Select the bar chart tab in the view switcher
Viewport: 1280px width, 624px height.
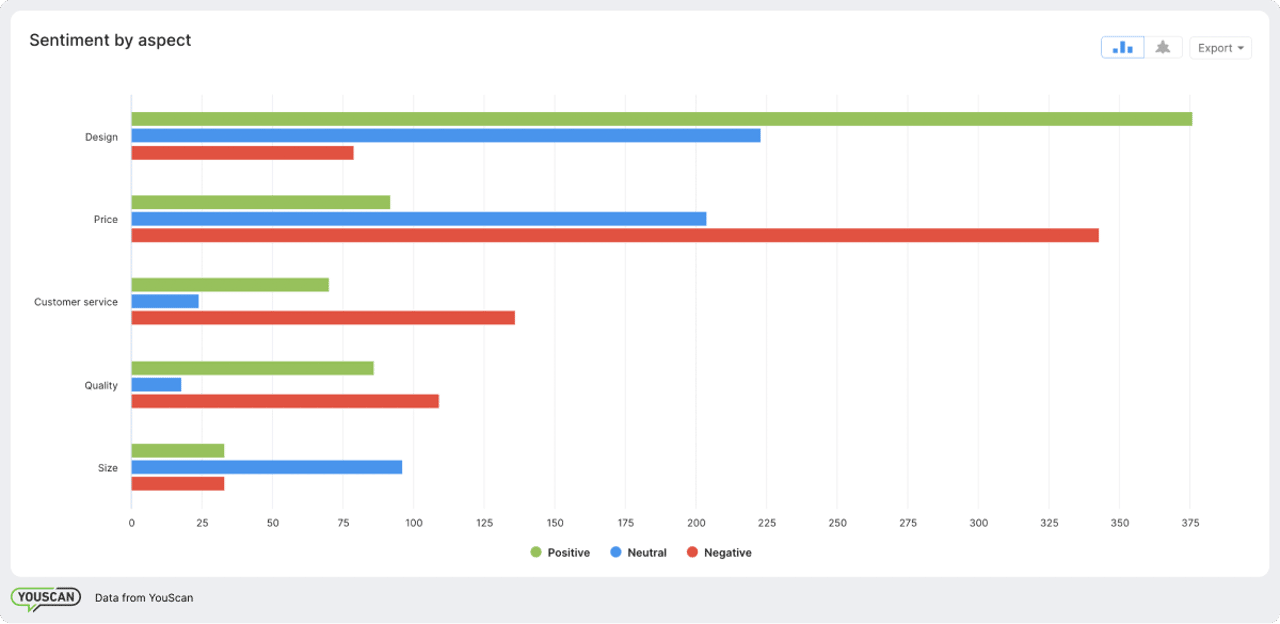pyautogui.click(x=1122, y=47)
